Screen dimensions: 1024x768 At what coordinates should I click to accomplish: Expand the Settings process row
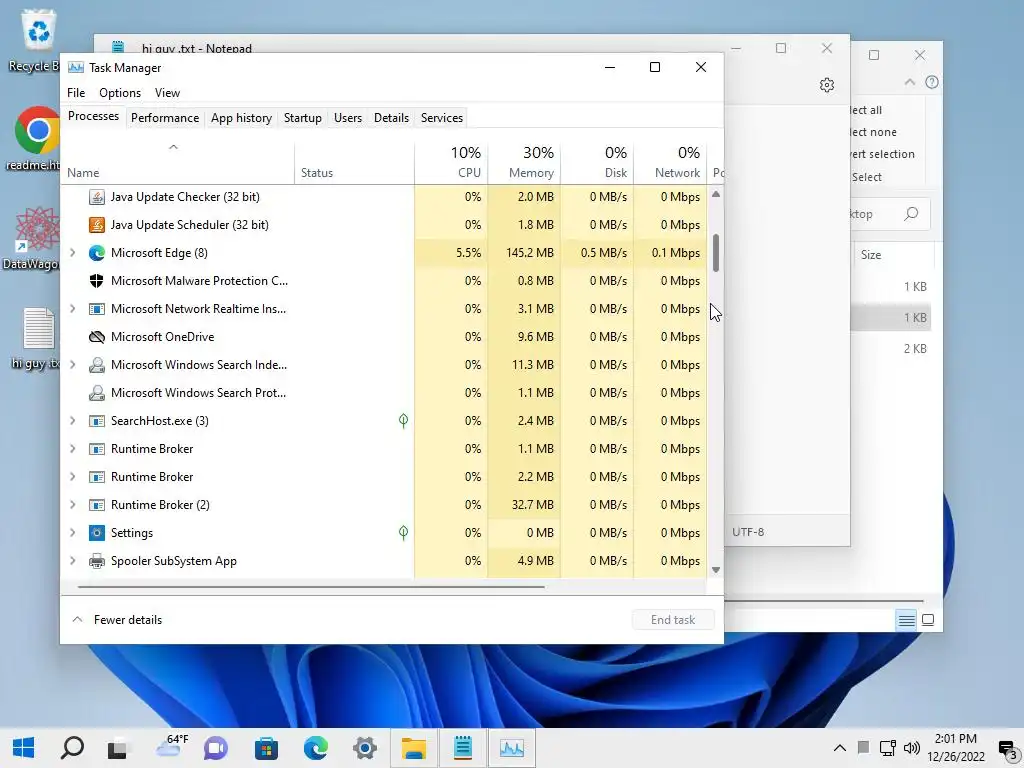[72, 533]
